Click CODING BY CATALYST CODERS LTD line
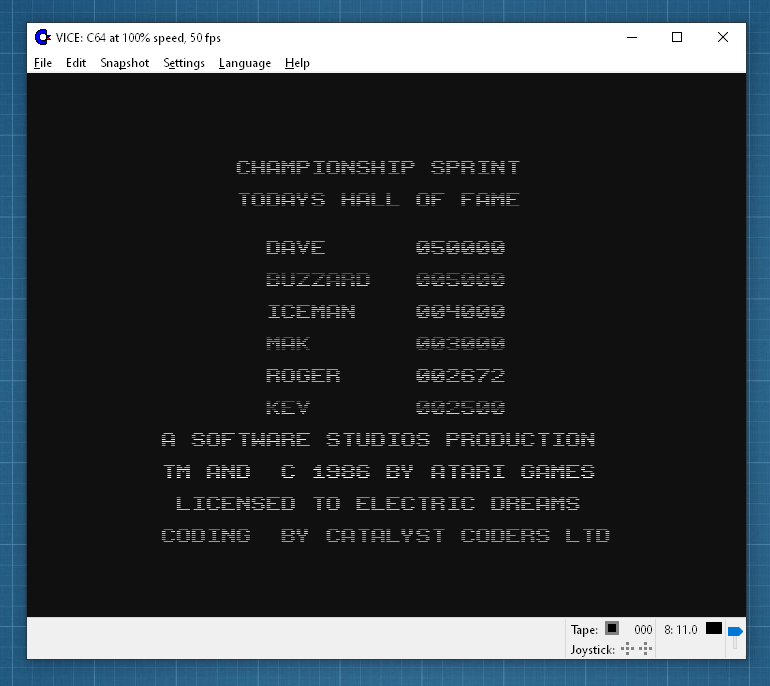This screenshot has height=686, width=770. pos(385,536)
